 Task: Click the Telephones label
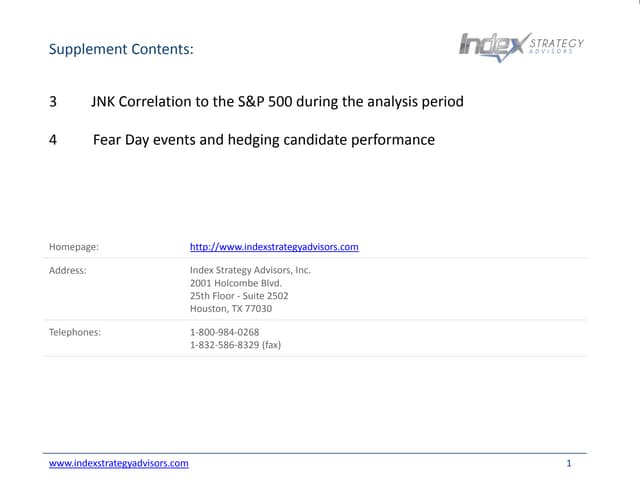(x=75, y=332)
